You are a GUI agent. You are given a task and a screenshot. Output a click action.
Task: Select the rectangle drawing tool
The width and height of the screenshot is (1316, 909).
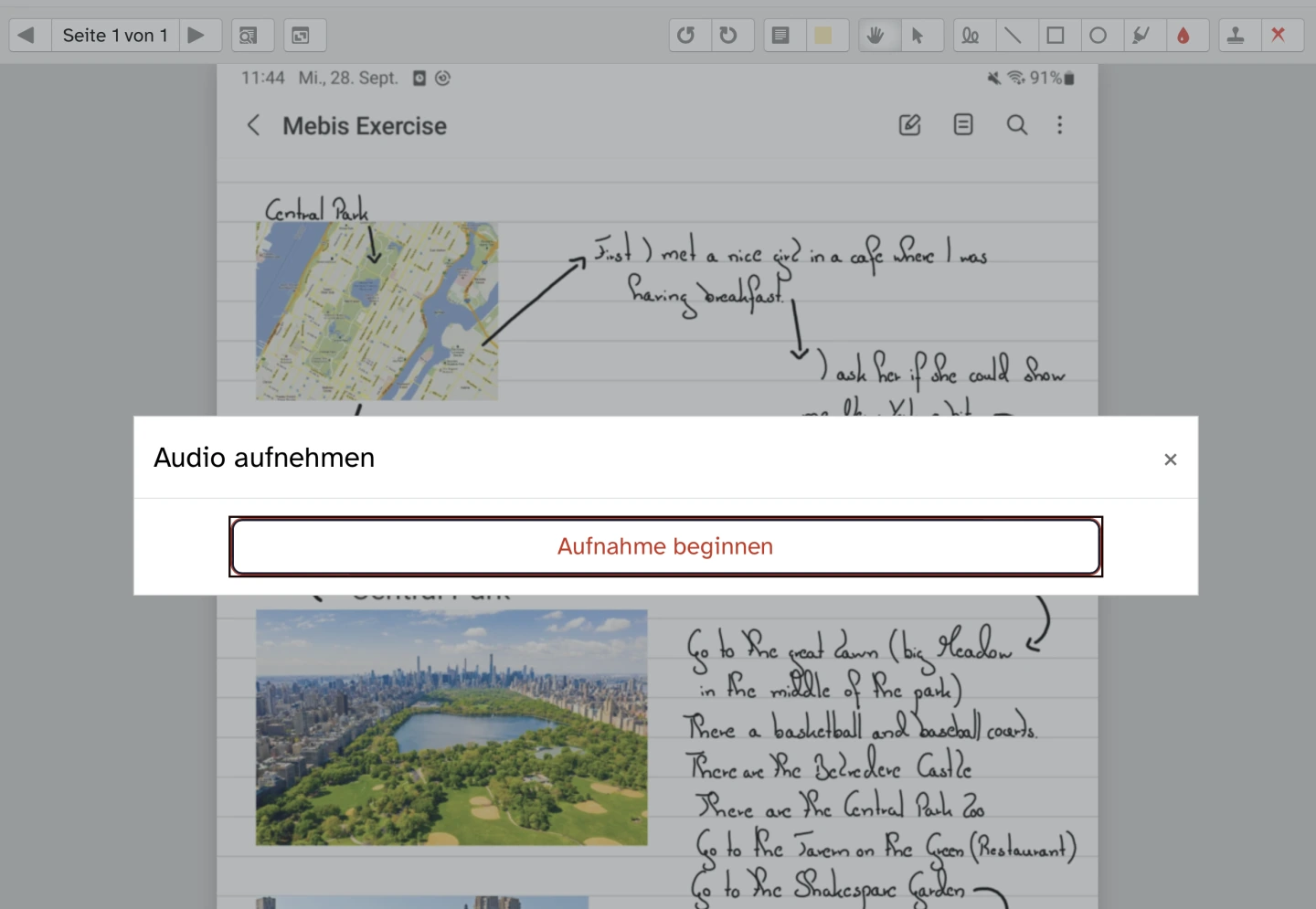pos(1056,36)
